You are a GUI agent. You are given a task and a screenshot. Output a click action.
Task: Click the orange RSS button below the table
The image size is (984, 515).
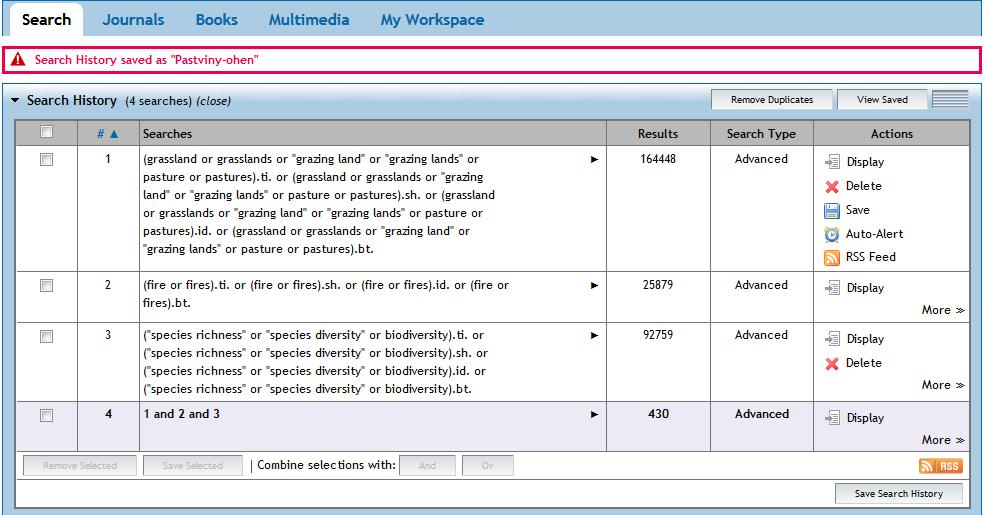coord(941,465)
